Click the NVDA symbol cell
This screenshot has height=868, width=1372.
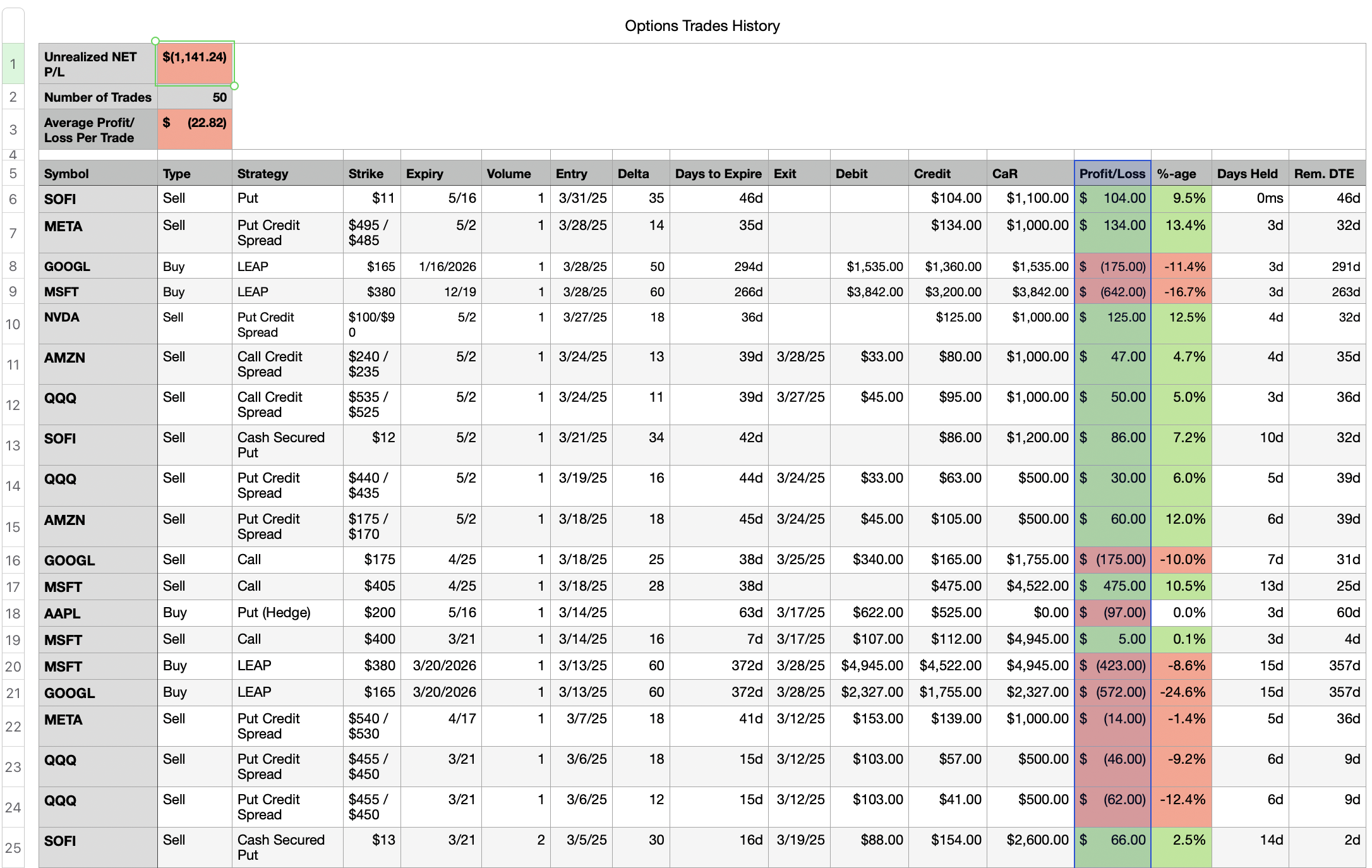coord(98,324)
